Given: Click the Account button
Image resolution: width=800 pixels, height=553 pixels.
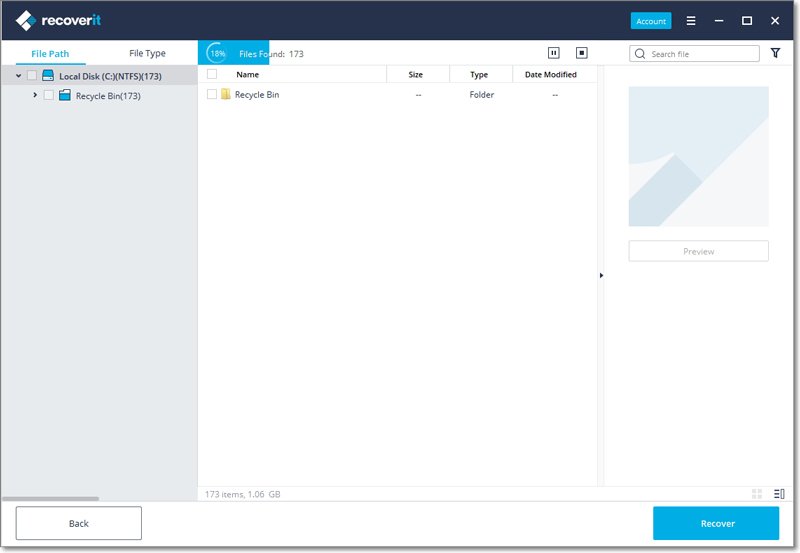Looking at the screenshot, I should coord(651,21).
